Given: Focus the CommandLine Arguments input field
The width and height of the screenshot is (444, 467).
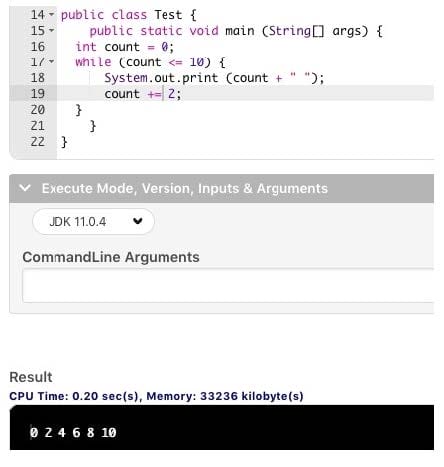Looking at the screenshot, I should (228, 286).
